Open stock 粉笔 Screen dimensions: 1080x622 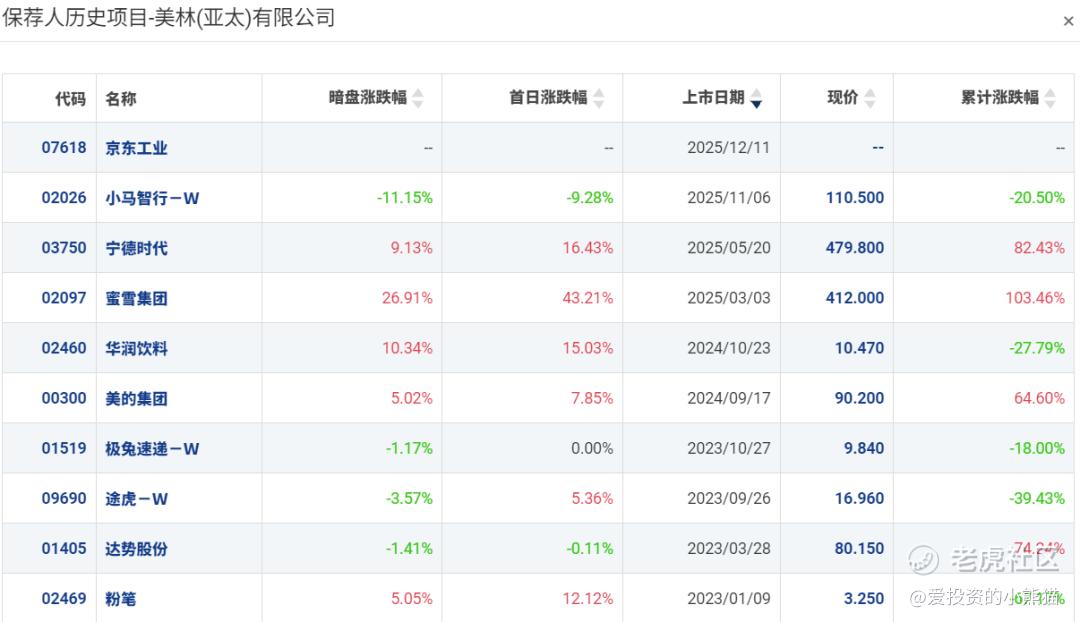tap(121, 599)
